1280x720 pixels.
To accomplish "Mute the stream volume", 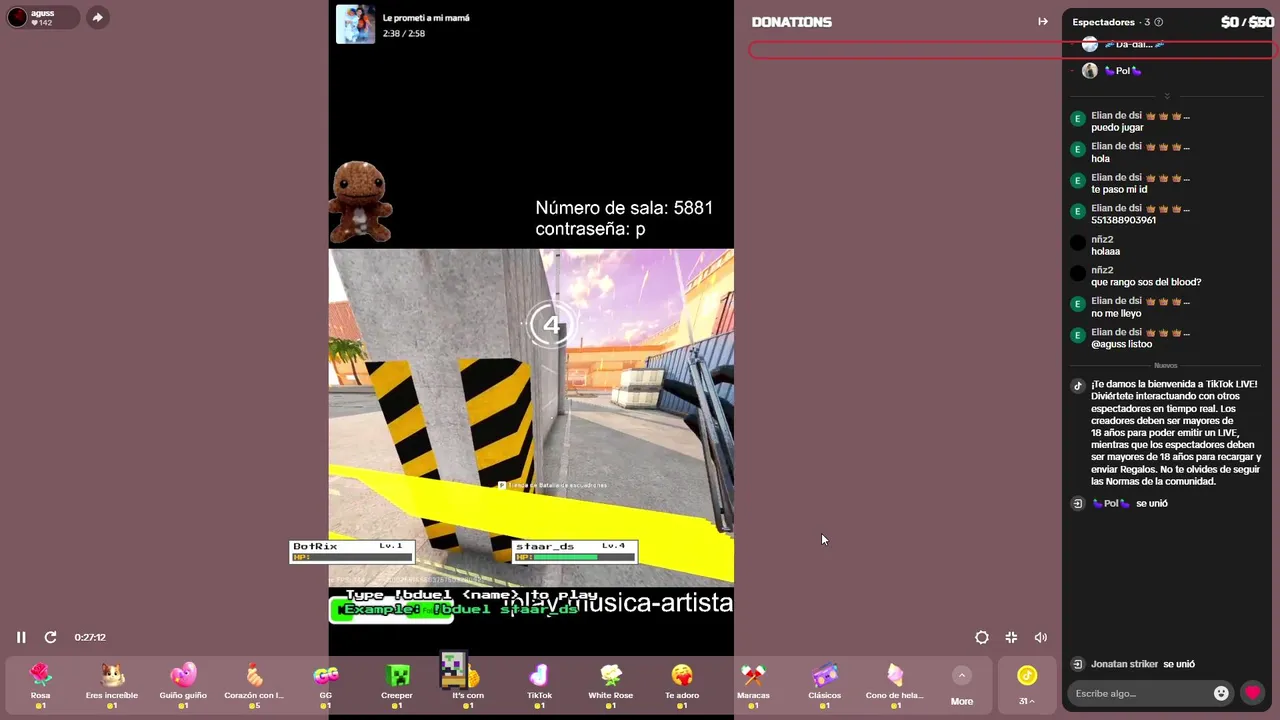I will pyautogui.click(x=1041, y=637).
